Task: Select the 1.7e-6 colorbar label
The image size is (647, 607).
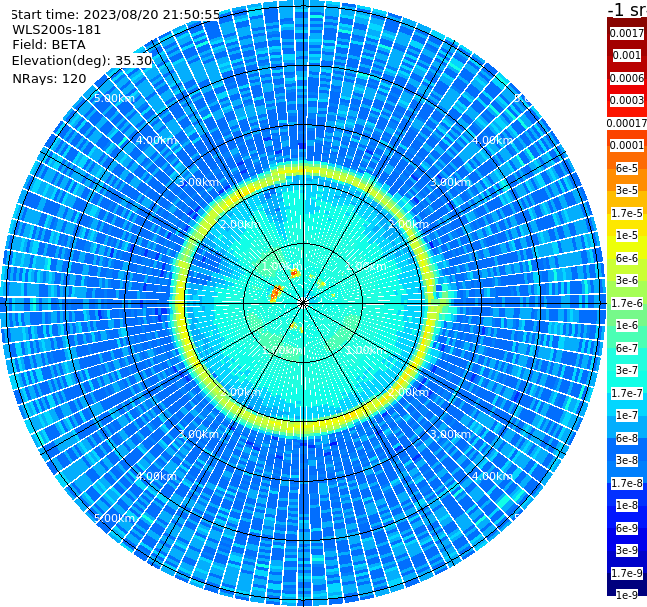Action: click(627, 303)
